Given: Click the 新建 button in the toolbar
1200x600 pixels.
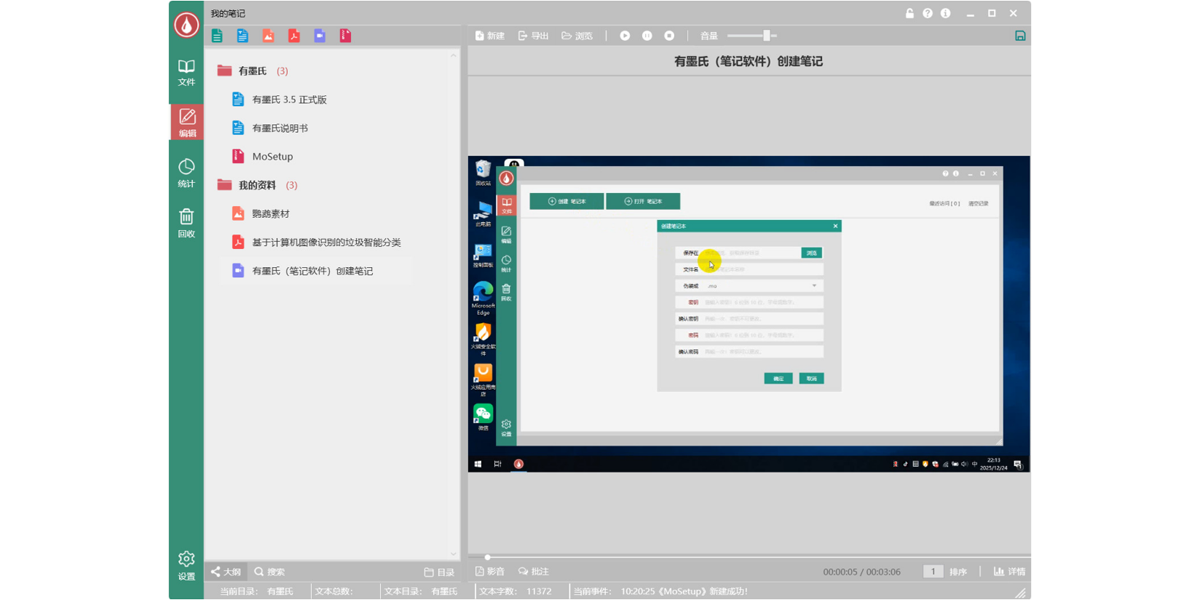Looking at the screenshot, I should [490, 36].
